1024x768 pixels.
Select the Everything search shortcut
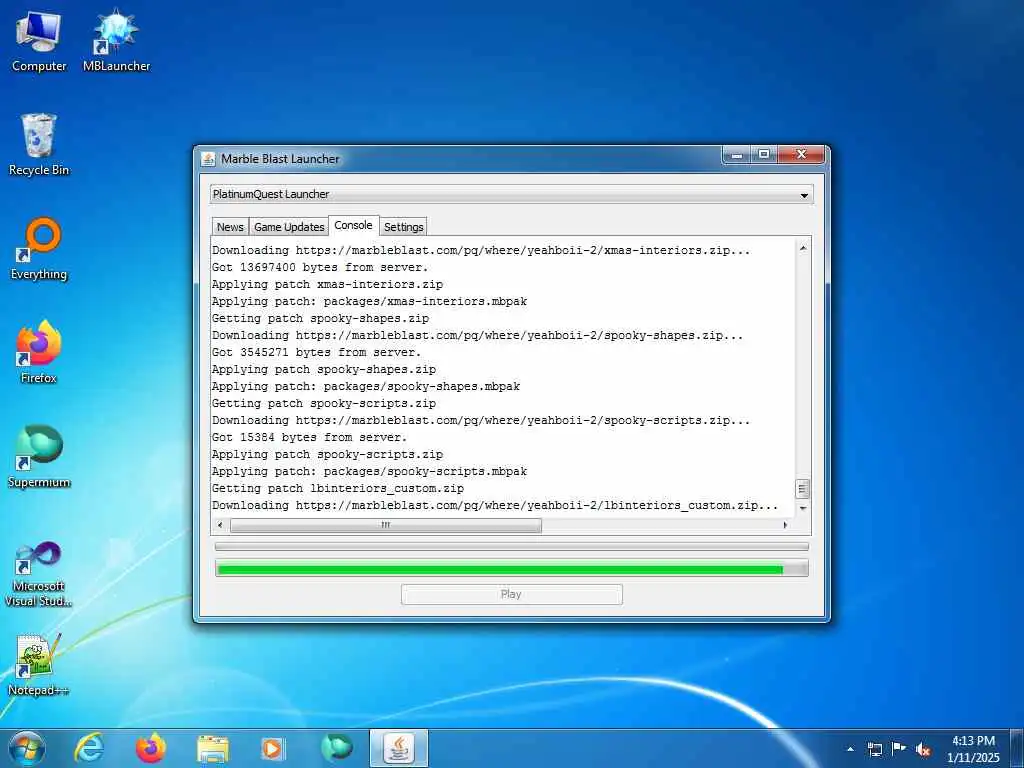pyautogui.click(x=39, y=249)
